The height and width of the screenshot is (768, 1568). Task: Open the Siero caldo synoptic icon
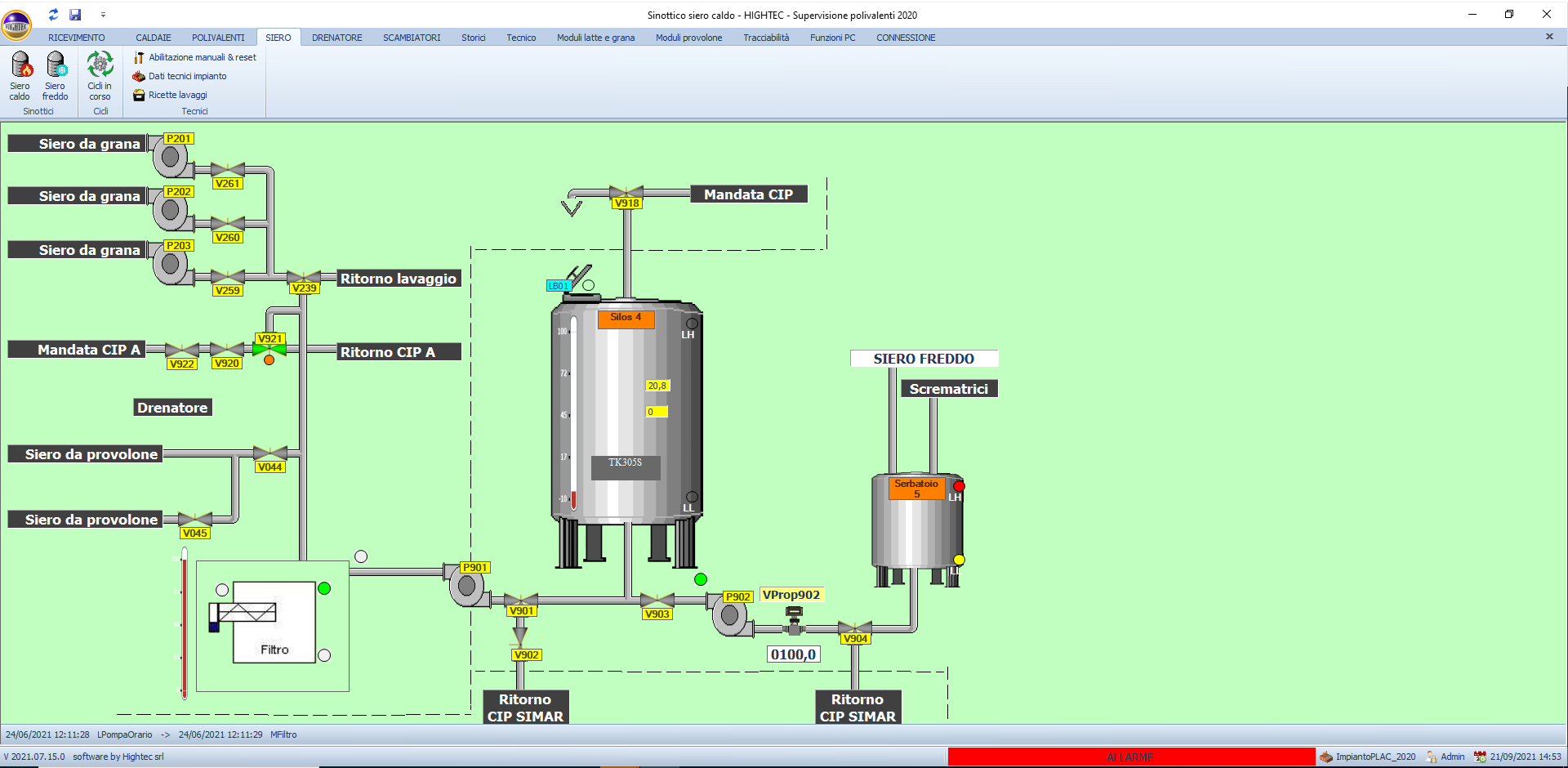pyautogui.click(x=20, y=76)
